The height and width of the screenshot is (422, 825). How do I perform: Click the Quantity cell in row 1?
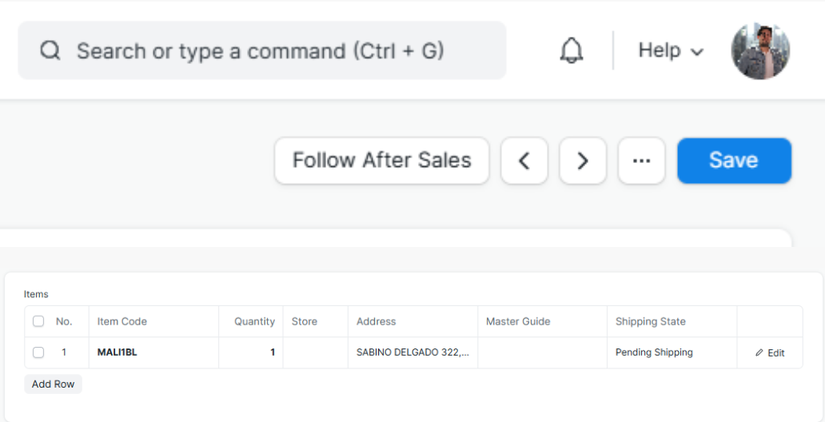251,353
